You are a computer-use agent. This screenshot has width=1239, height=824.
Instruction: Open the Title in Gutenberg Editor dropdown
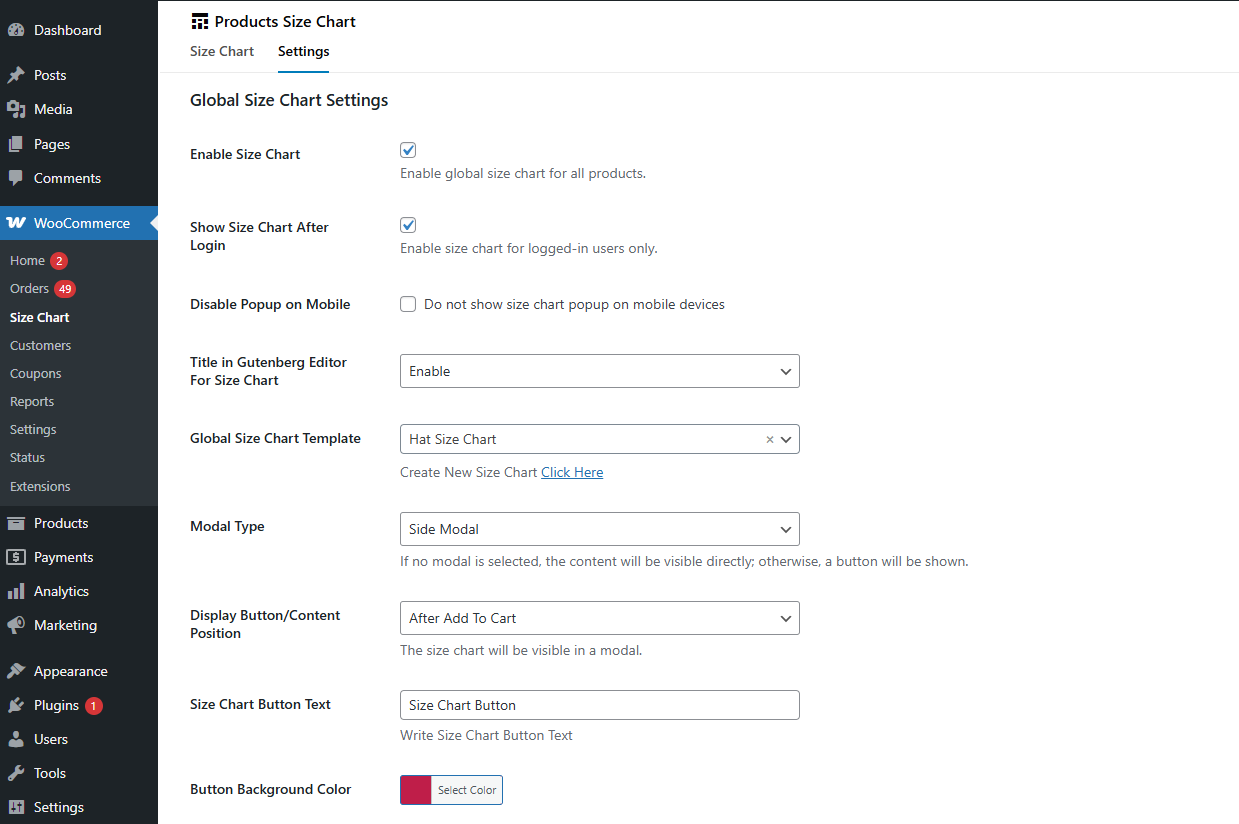click(599, 371)
